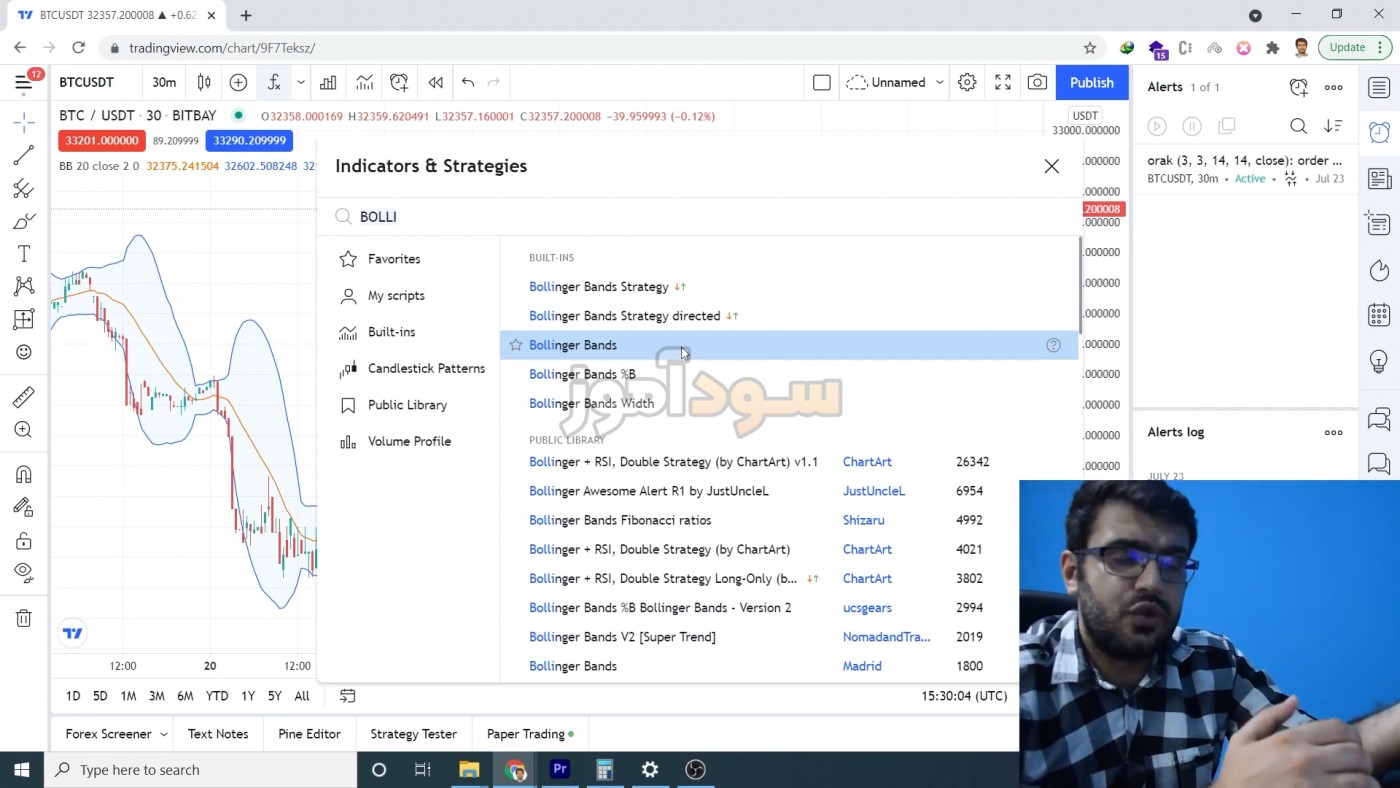Select the trend line drawing tool
This screenshot has width=1400, height=788.
24,155
